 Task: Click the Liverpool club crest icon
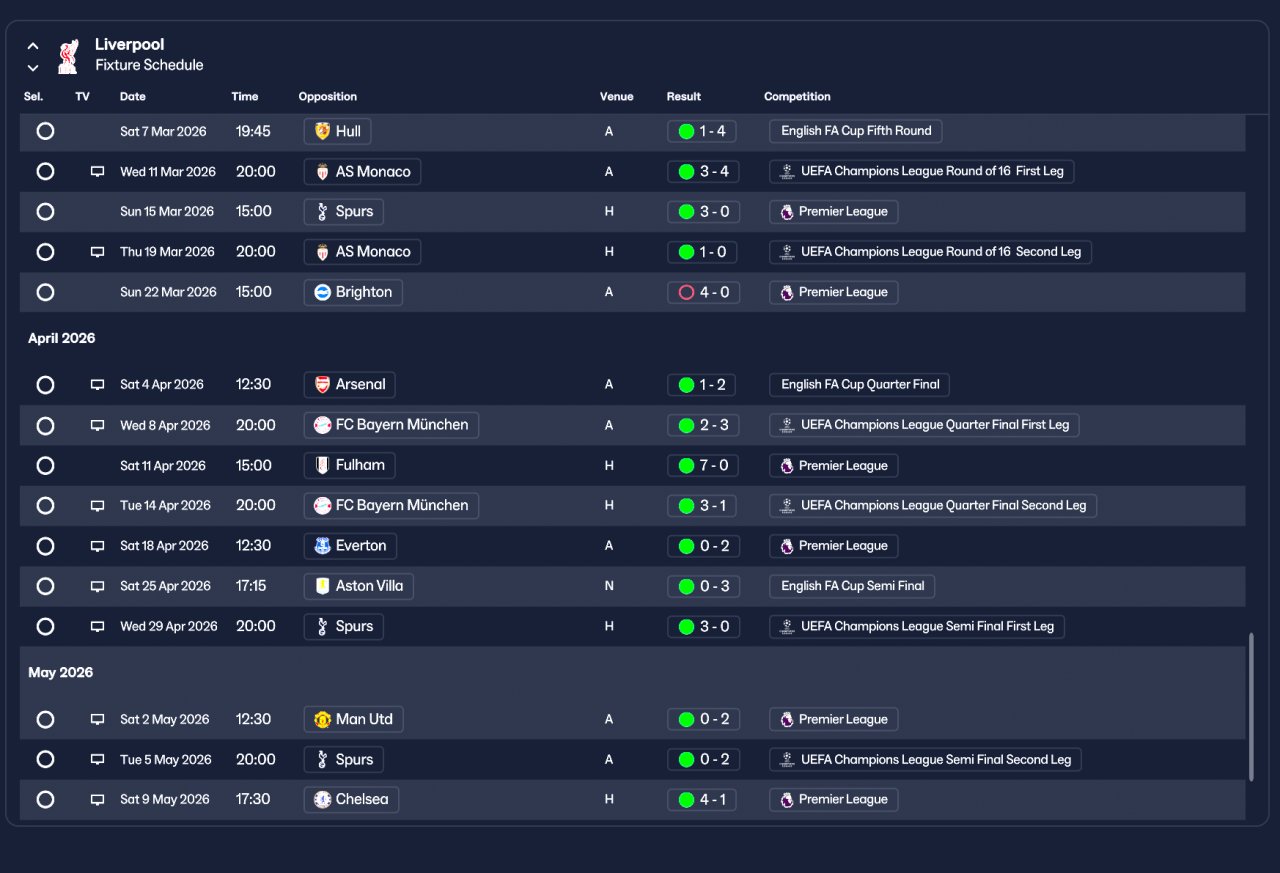click(67, 56)
